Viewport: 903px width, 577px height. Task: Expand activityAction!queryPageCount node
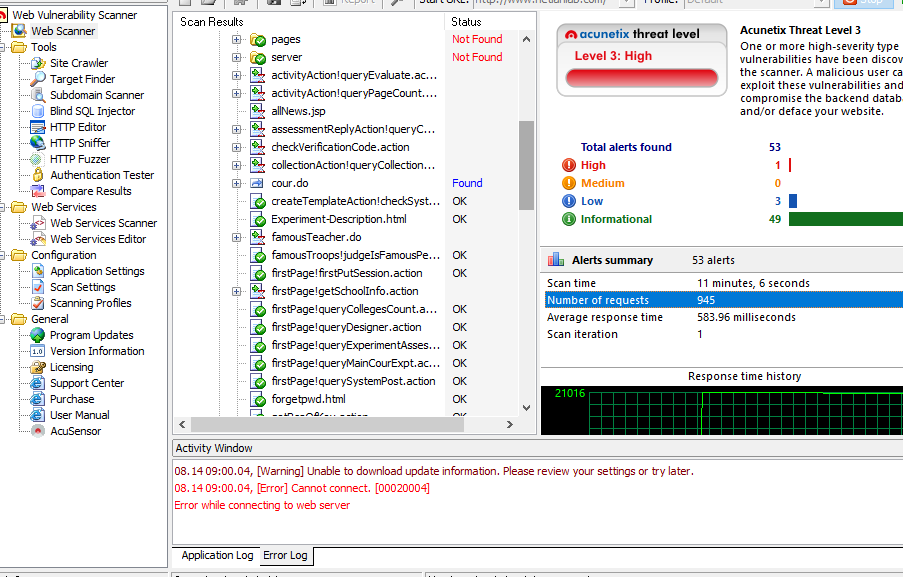point(236,93)
